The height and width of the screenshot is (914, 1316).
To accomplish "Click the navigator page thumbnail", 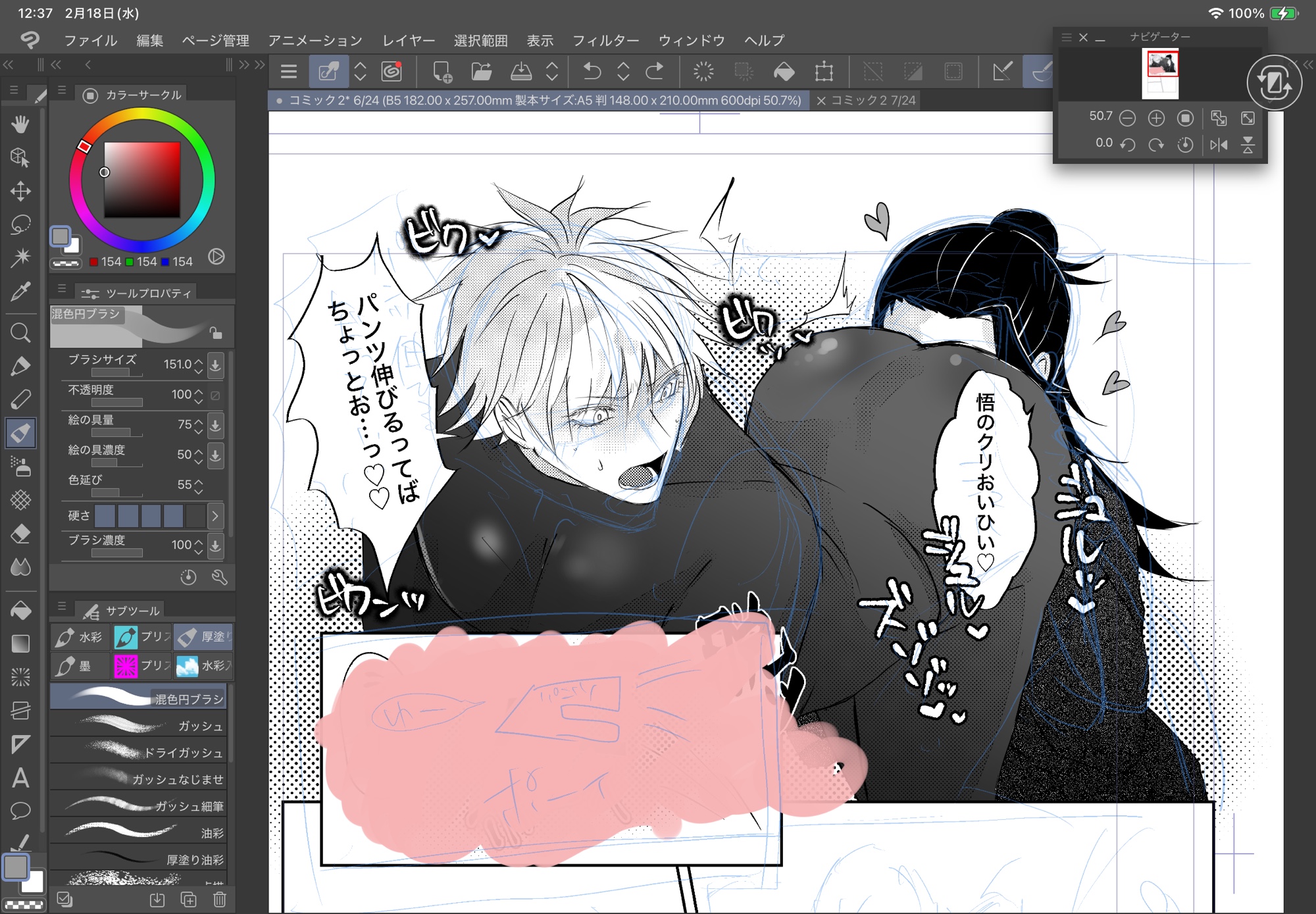I will pos(1161,74).
